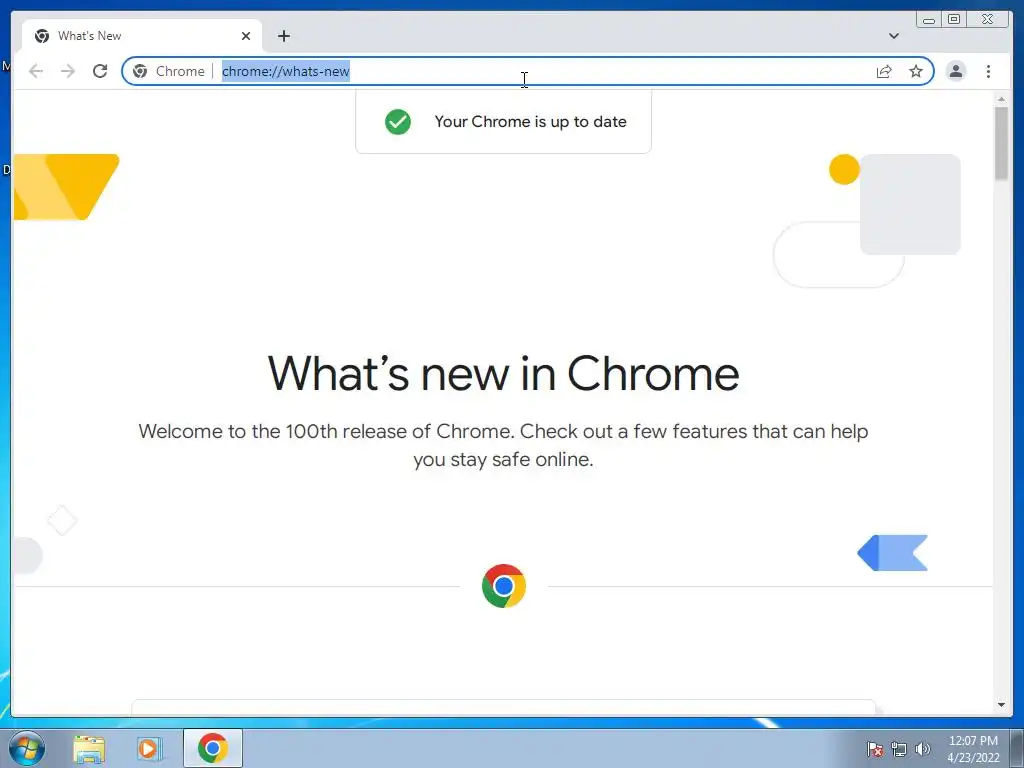Click the vertical scrollbar thumb
The image size is (1024, 768).
[x=1001, y=143]
